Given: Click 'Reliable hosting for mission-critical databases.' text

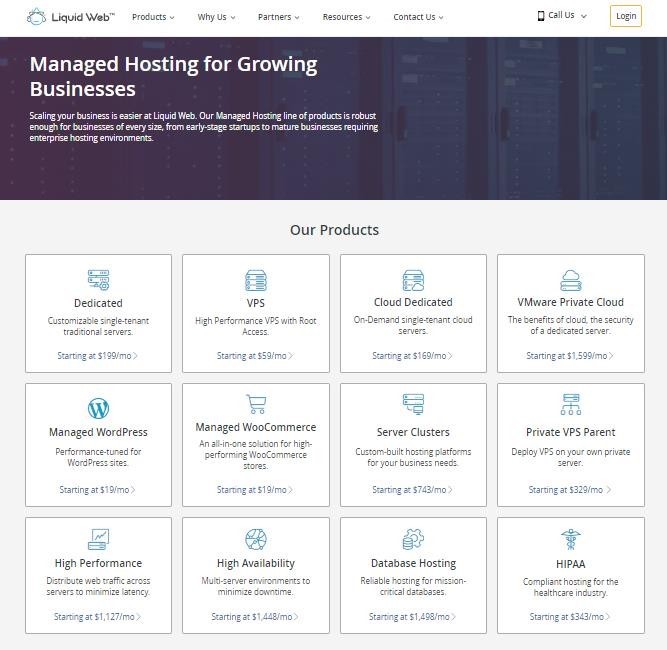Looking at the screenshot, I should click(413, 586).
